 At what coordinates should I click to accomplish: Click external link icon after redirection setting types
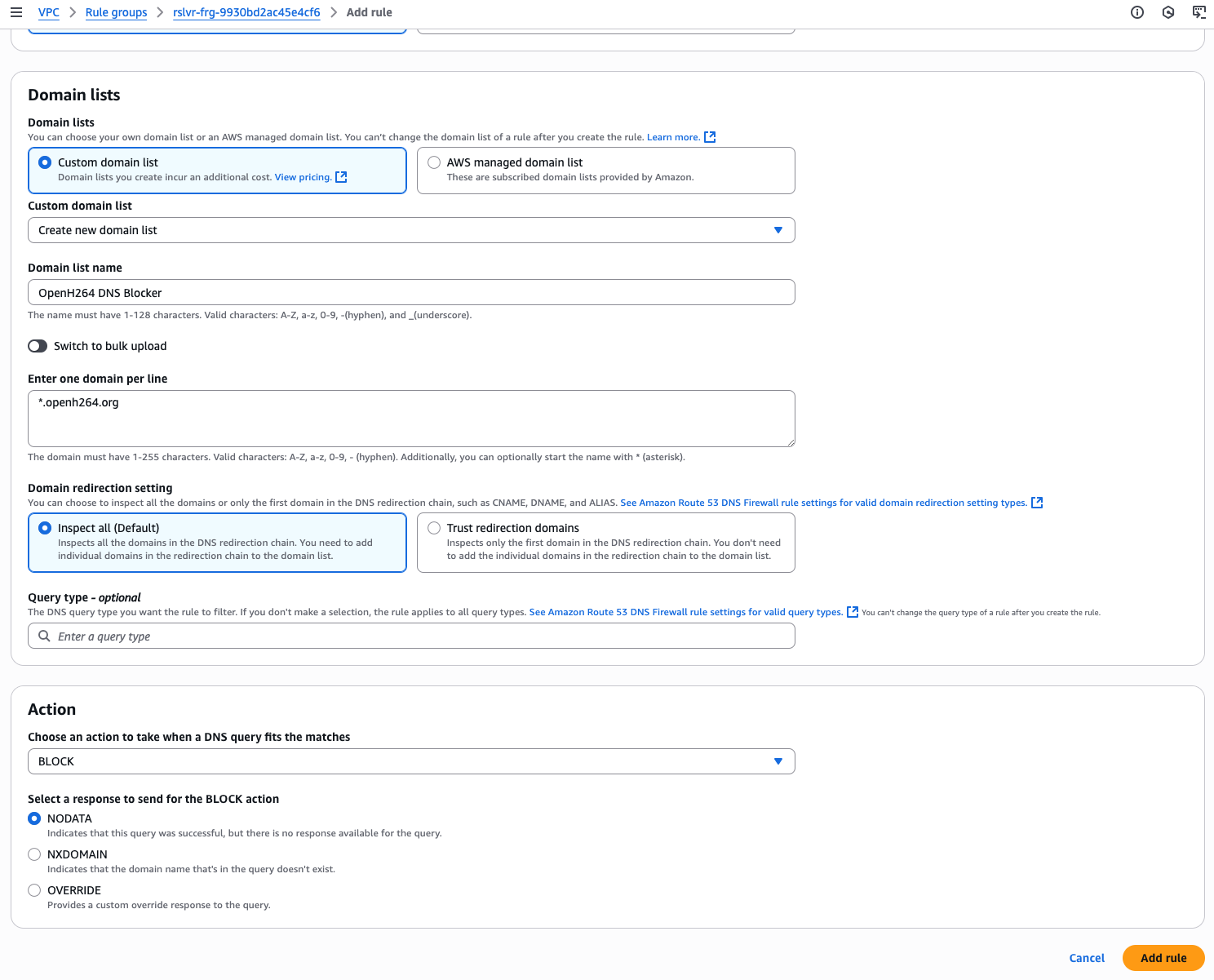tap(1037, 503)
